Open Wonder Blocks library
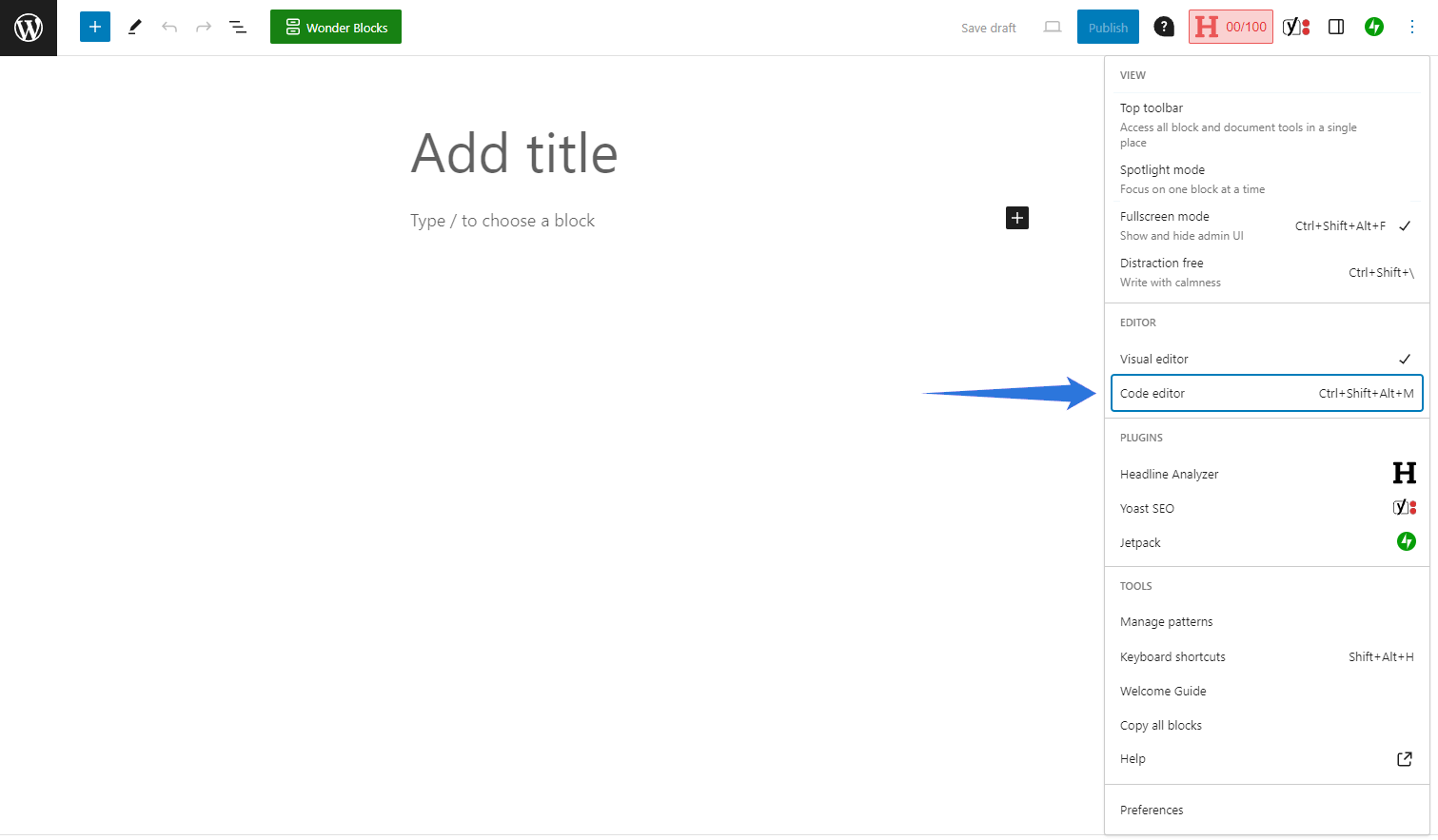 pos(336,27)
